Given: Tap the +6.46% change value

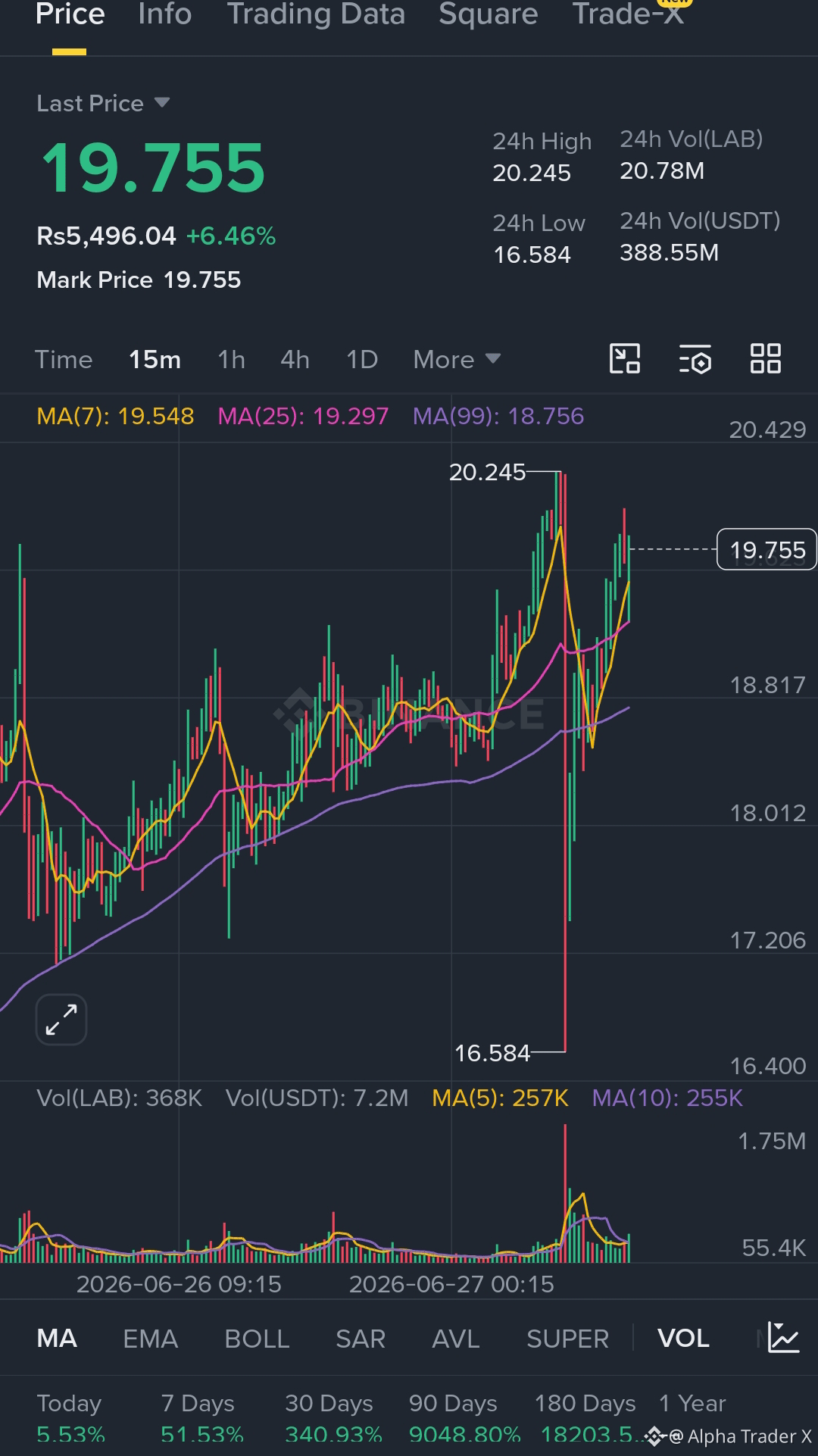Looking at the screenshot, I should 231,236.
